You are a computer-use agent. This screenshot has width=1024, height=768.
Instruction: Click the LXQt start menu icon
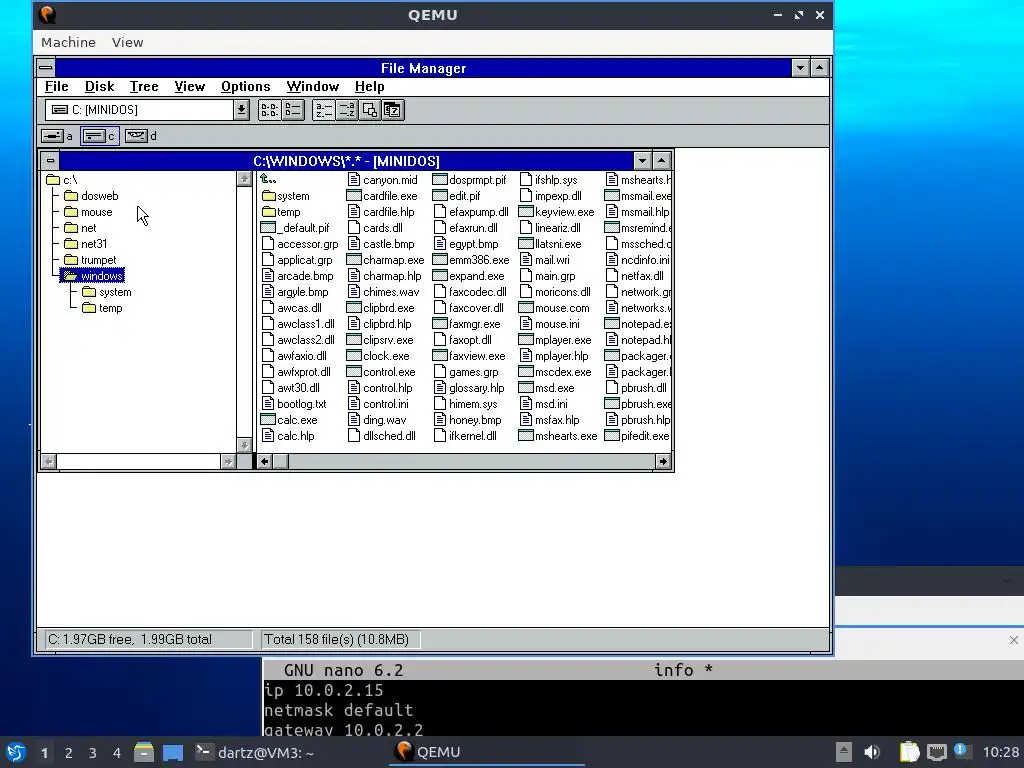16,752
